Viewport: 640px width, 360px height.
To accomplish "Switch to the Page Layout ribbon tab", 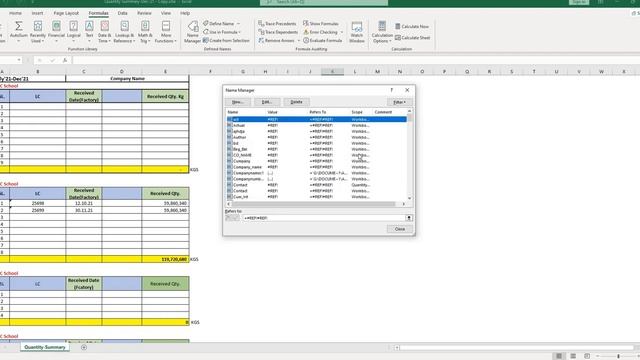I will (66, 13).
